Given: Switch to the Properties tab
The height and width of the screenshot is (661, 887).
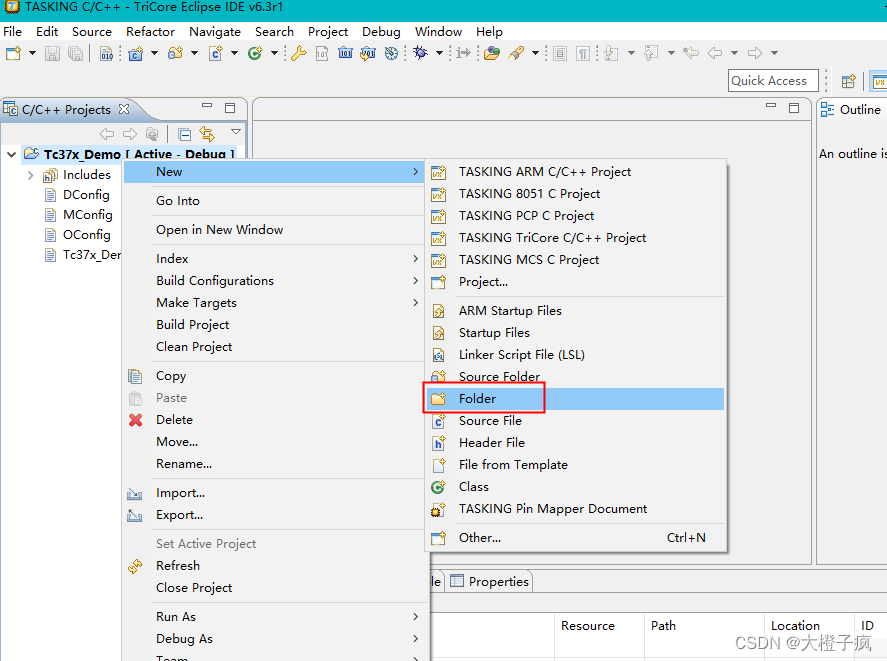Looking at the screenshot, I should coord(490,582).
